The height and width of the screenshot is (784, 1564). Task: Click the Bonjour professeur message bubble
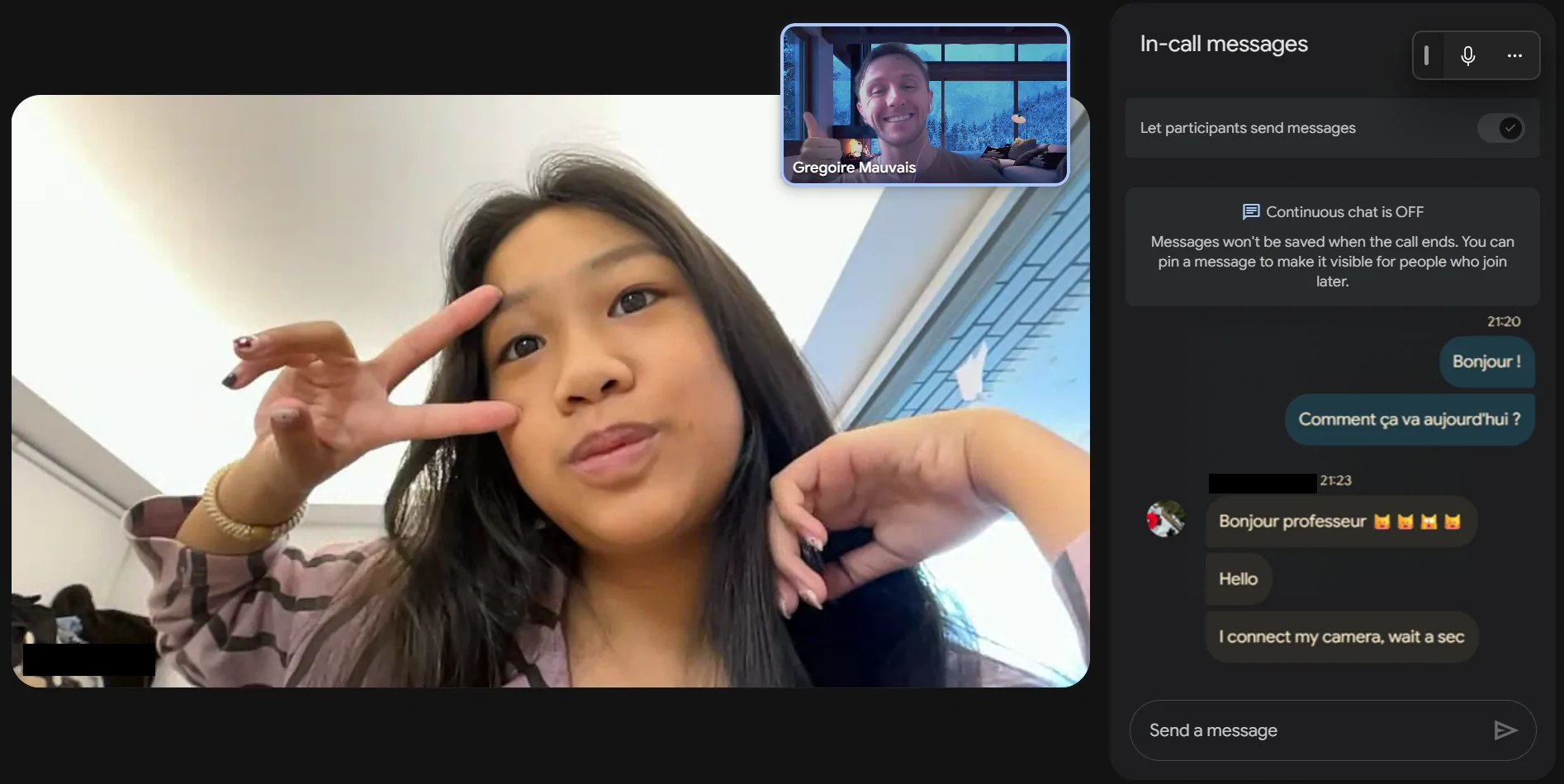[x=1340, y=522]
